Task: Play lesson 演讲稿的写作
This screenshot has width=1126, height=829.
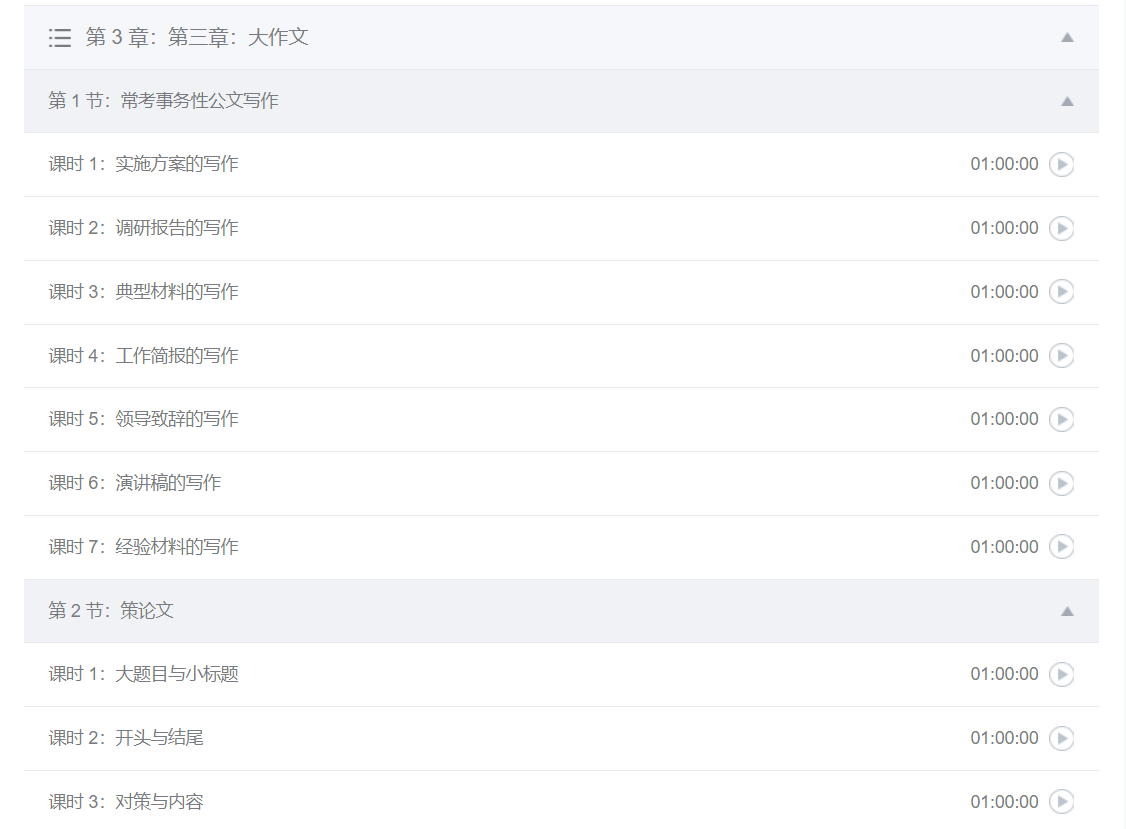Action: 1061,483
